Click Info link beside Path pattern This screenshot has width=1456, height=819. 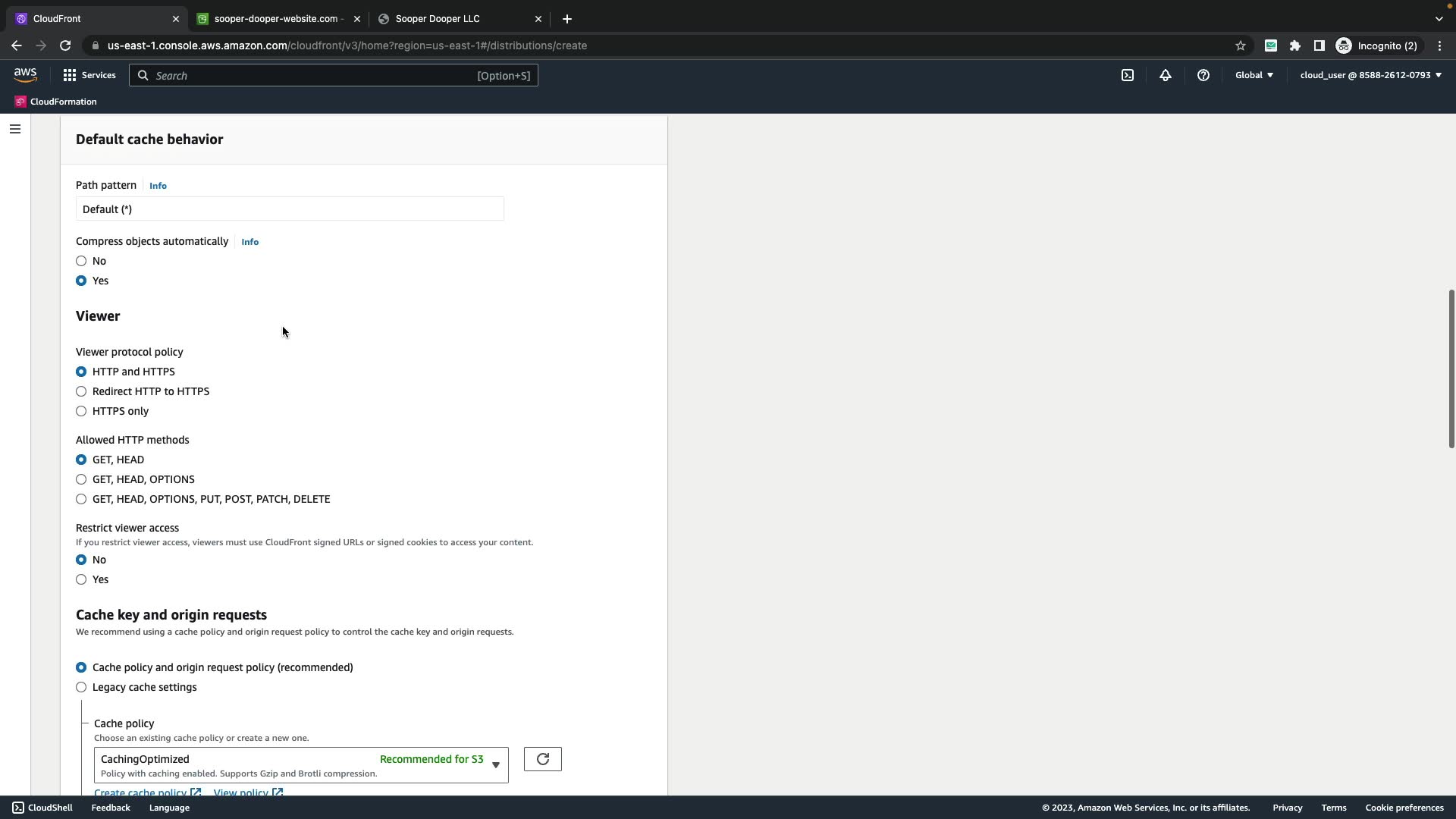click(158, 186)
